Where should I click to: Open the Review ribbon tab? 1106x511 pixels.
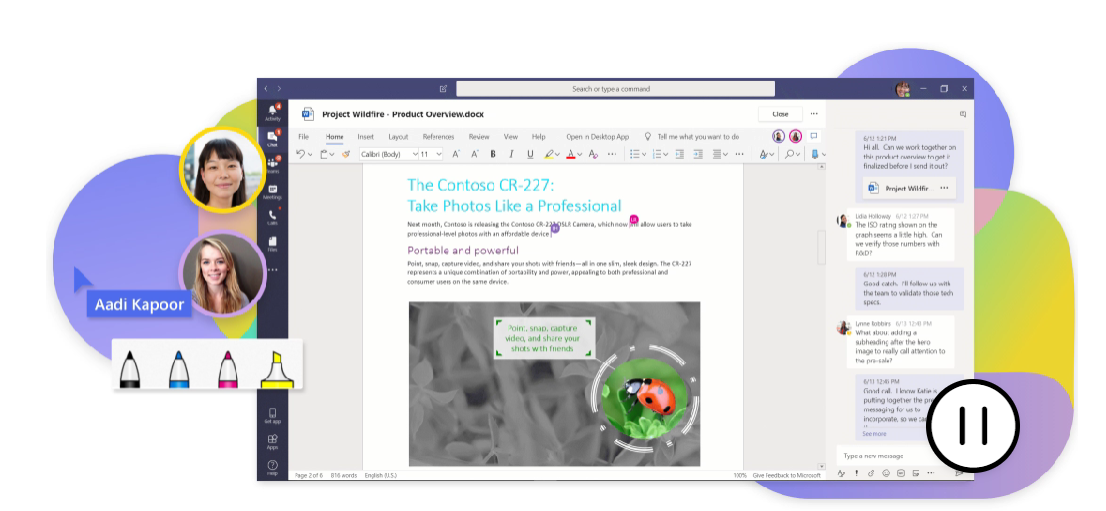(x=479, y=136)
